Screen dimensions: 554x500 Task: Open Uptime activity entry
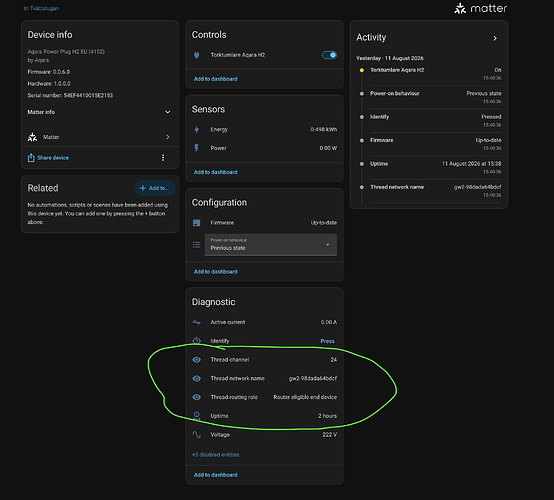click(435, 167)
